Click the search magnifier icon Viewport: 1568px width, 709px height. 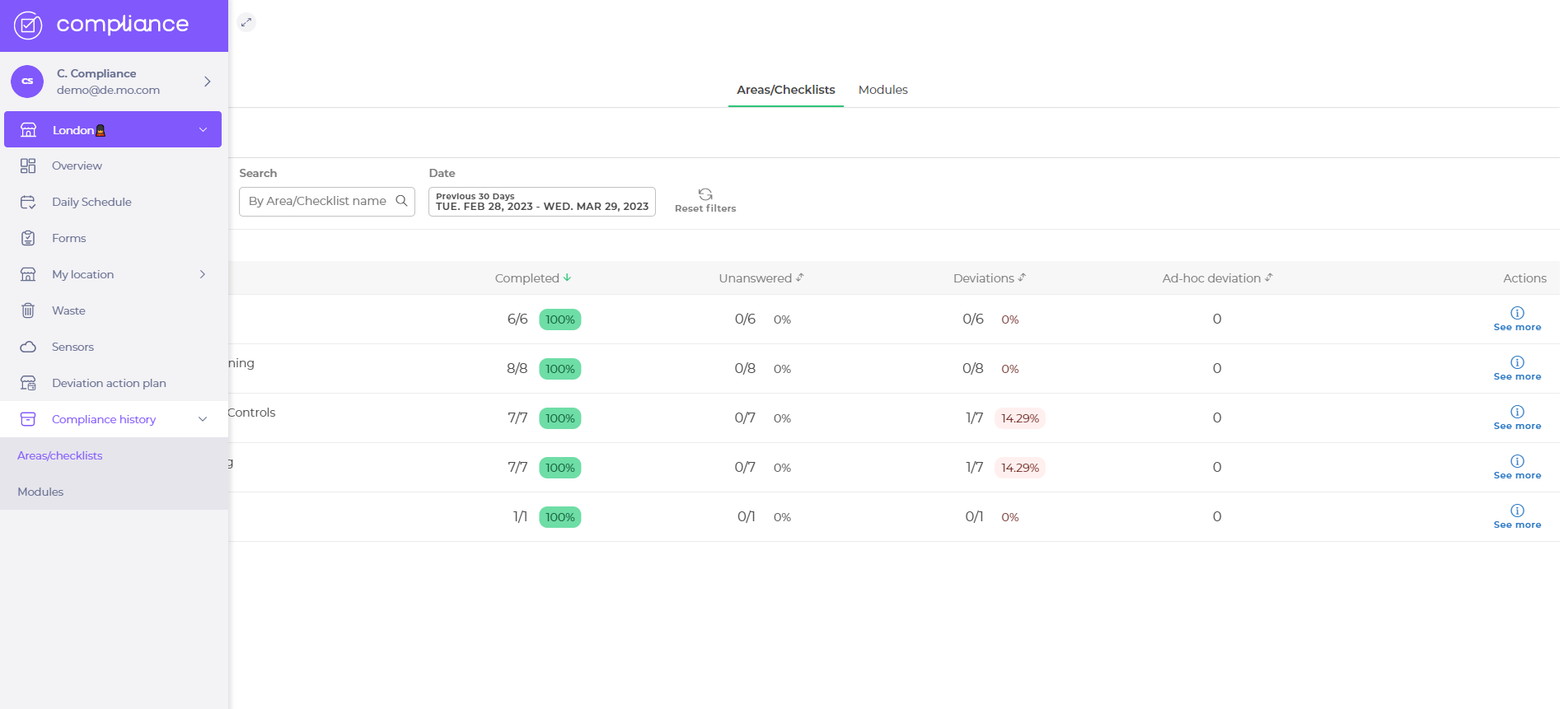pos(401,201)
